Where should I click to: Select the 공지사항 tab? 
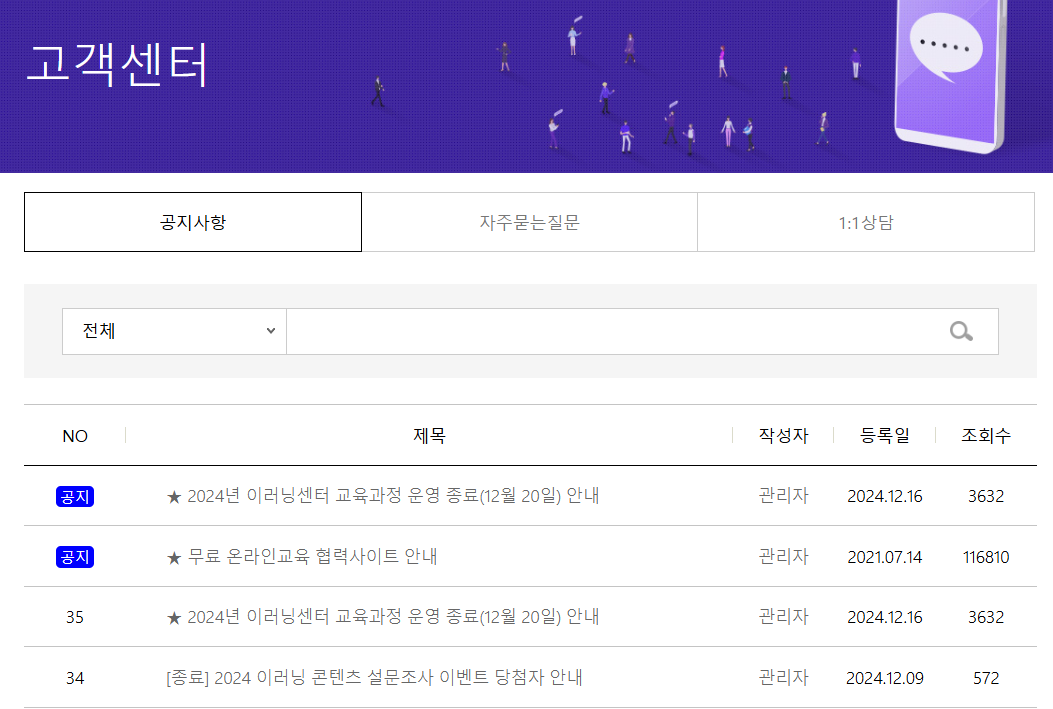coord(192,221)
